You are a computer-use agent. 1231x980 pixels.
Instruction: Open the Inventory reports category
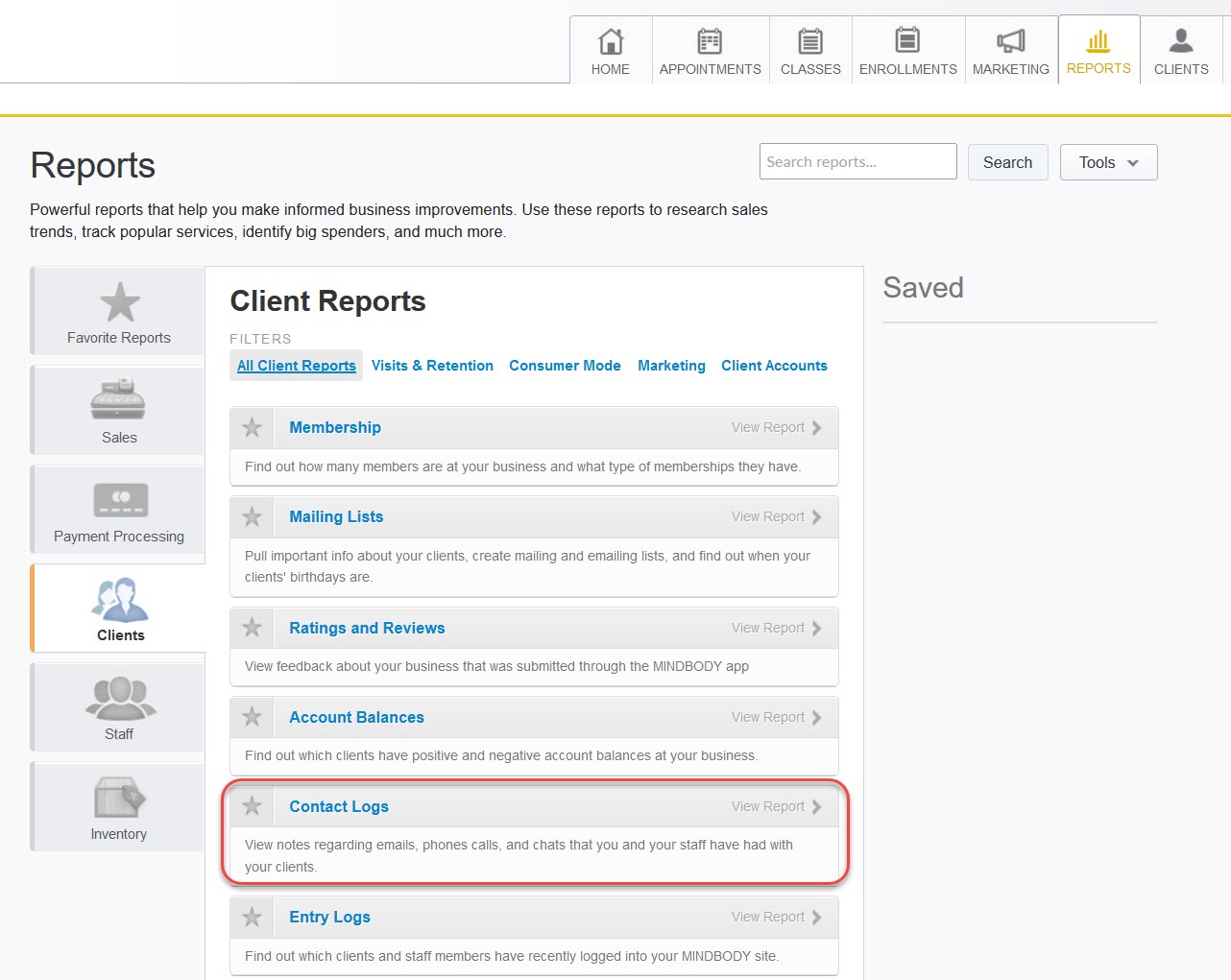118,806
